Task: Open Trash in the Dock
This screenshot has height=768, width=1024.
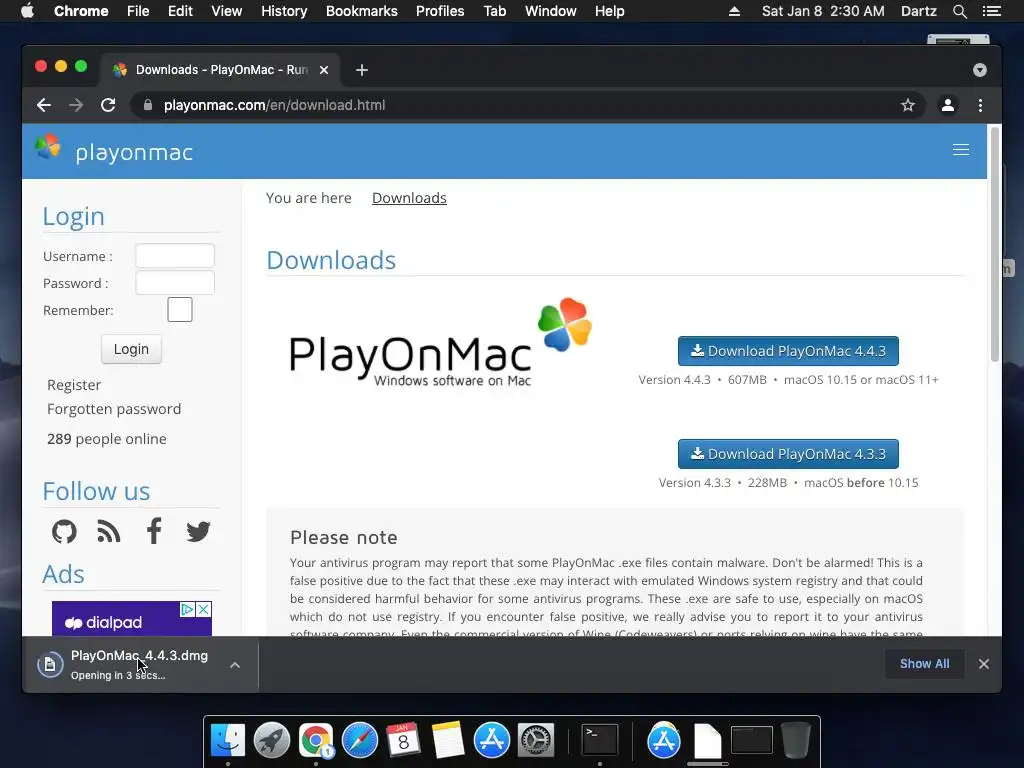Action: pos(796,741)
